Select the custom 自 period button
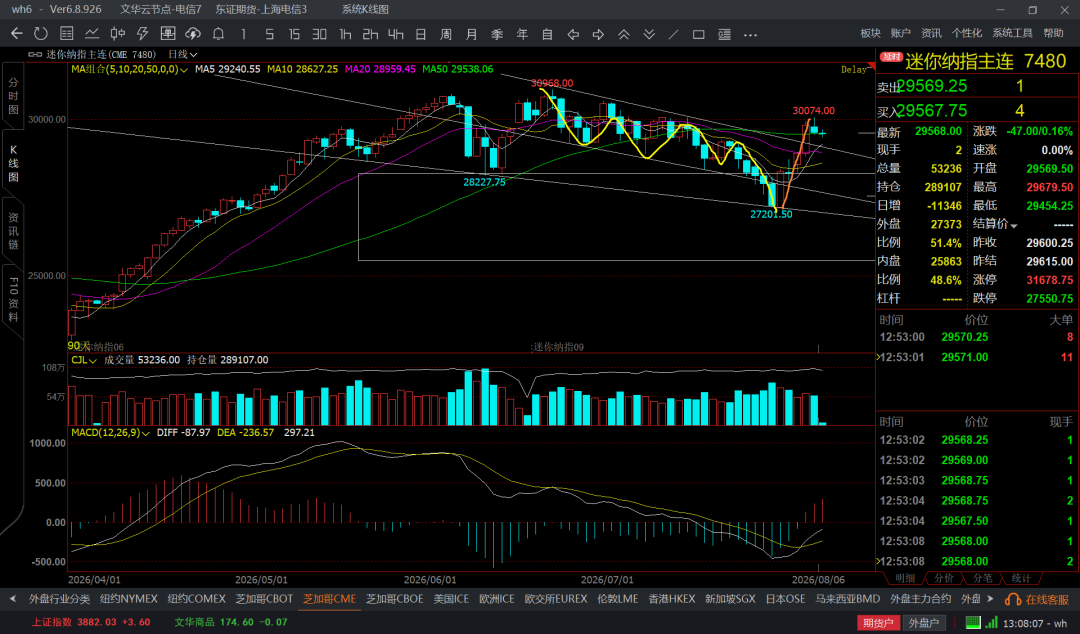Image resolution: width=1080 pixels, height=634 pixels. coord(547,34)
